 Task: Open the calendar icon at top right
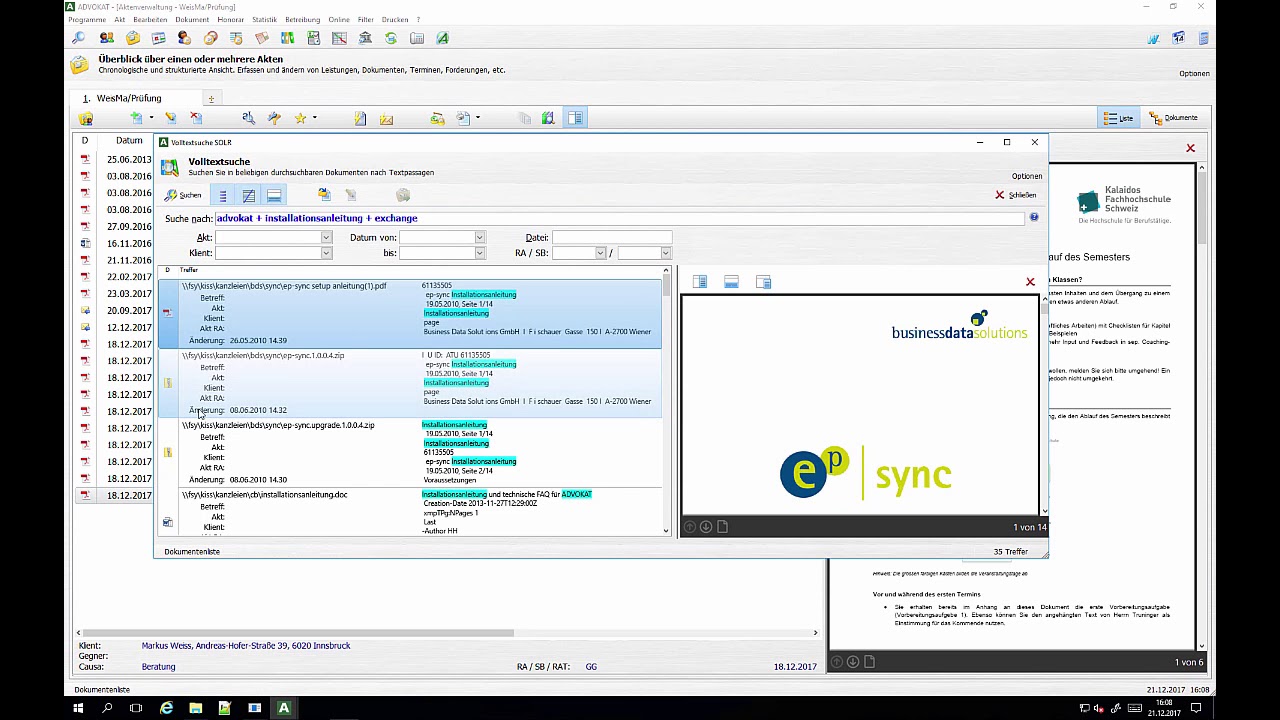pyautogui.click(x=1179, y=38)
